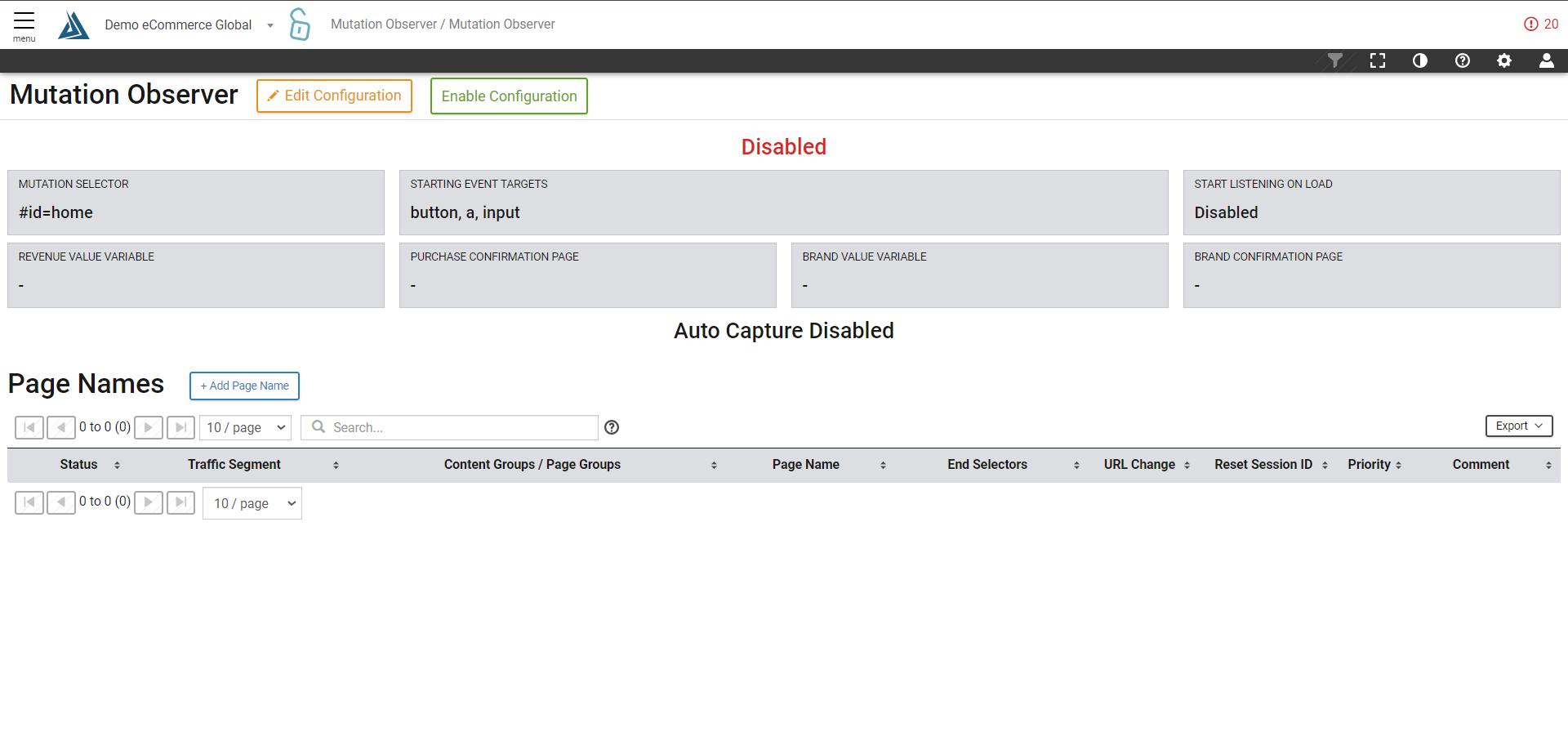Focus the Search input field
The image size is (1568, 745).
(x=457, y=427)
